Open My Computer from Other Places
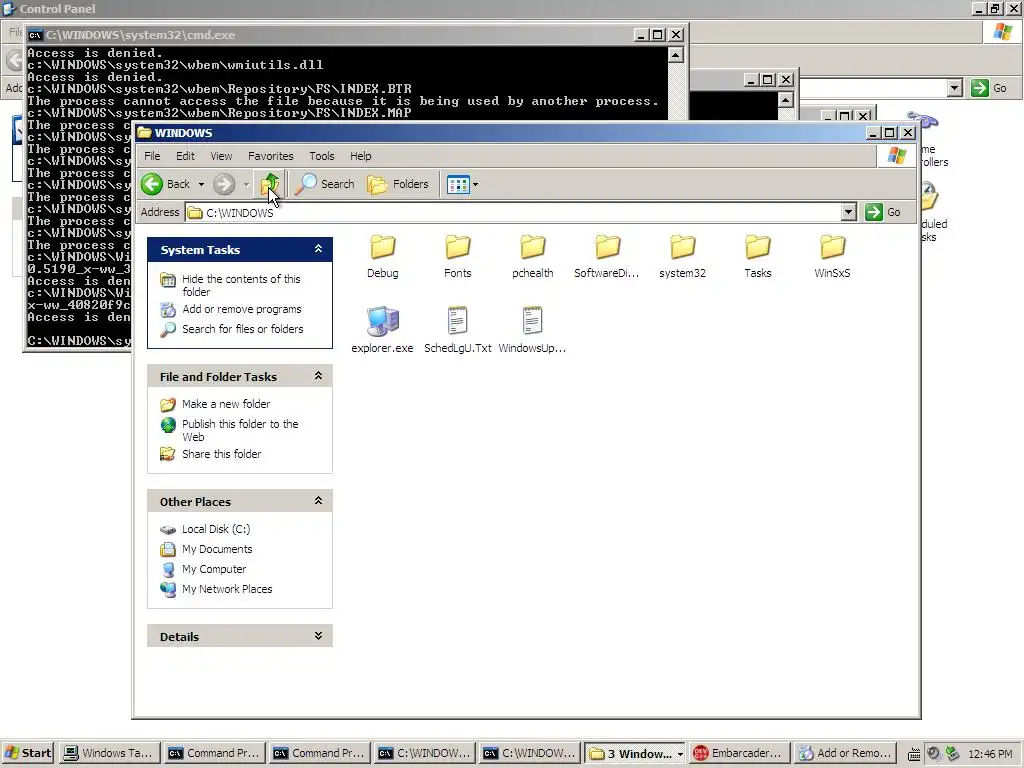The width and height of the screenshot is (1024, 768). coord(214,569)
